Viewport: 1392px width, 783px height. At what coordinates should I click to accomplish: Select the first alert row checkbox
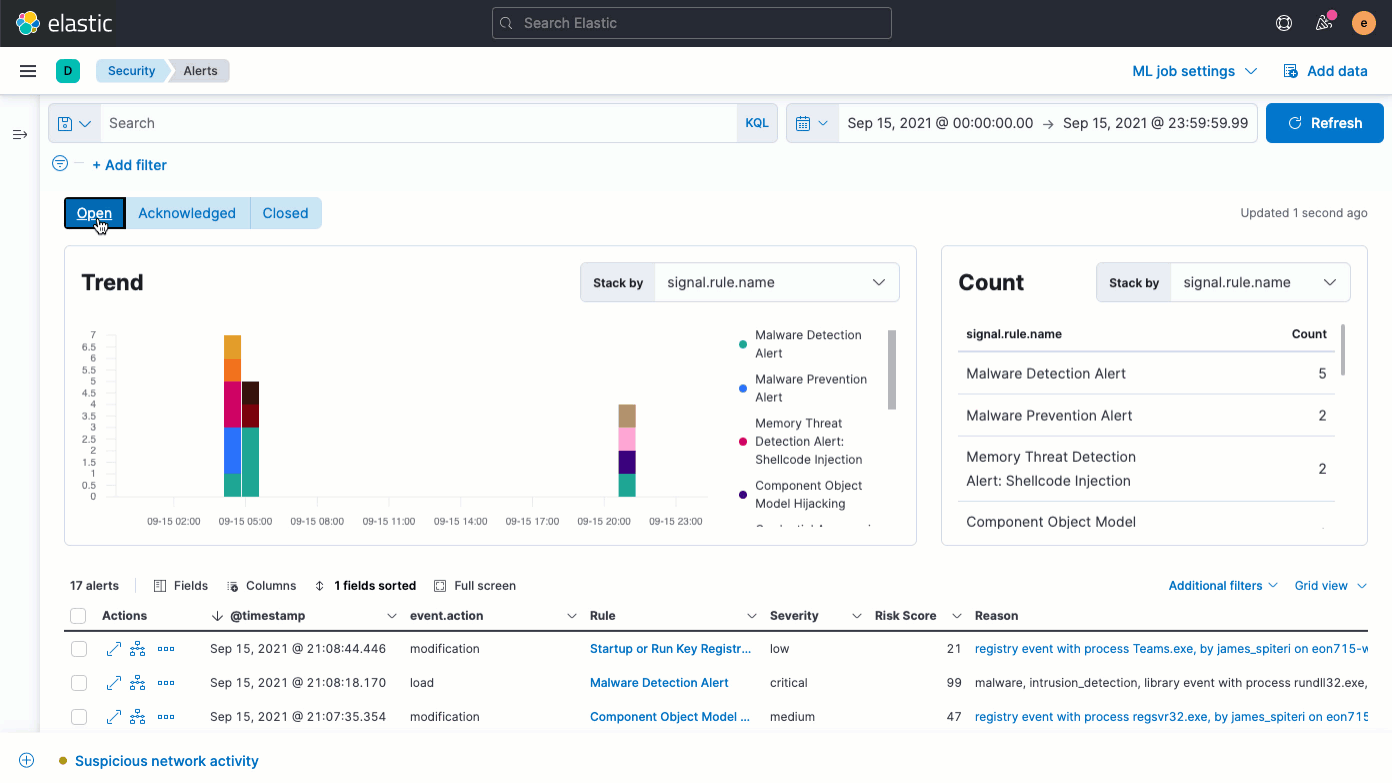pos(78,648)
